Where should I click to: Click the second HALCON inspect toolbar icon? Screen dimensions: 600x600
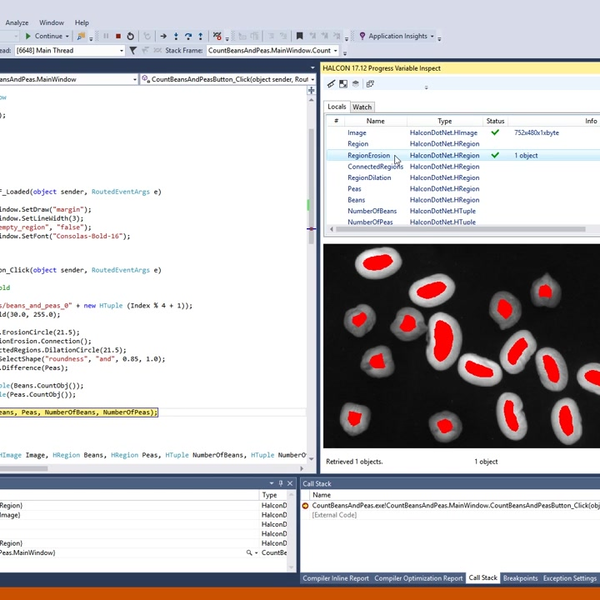(x=343, y=84)
